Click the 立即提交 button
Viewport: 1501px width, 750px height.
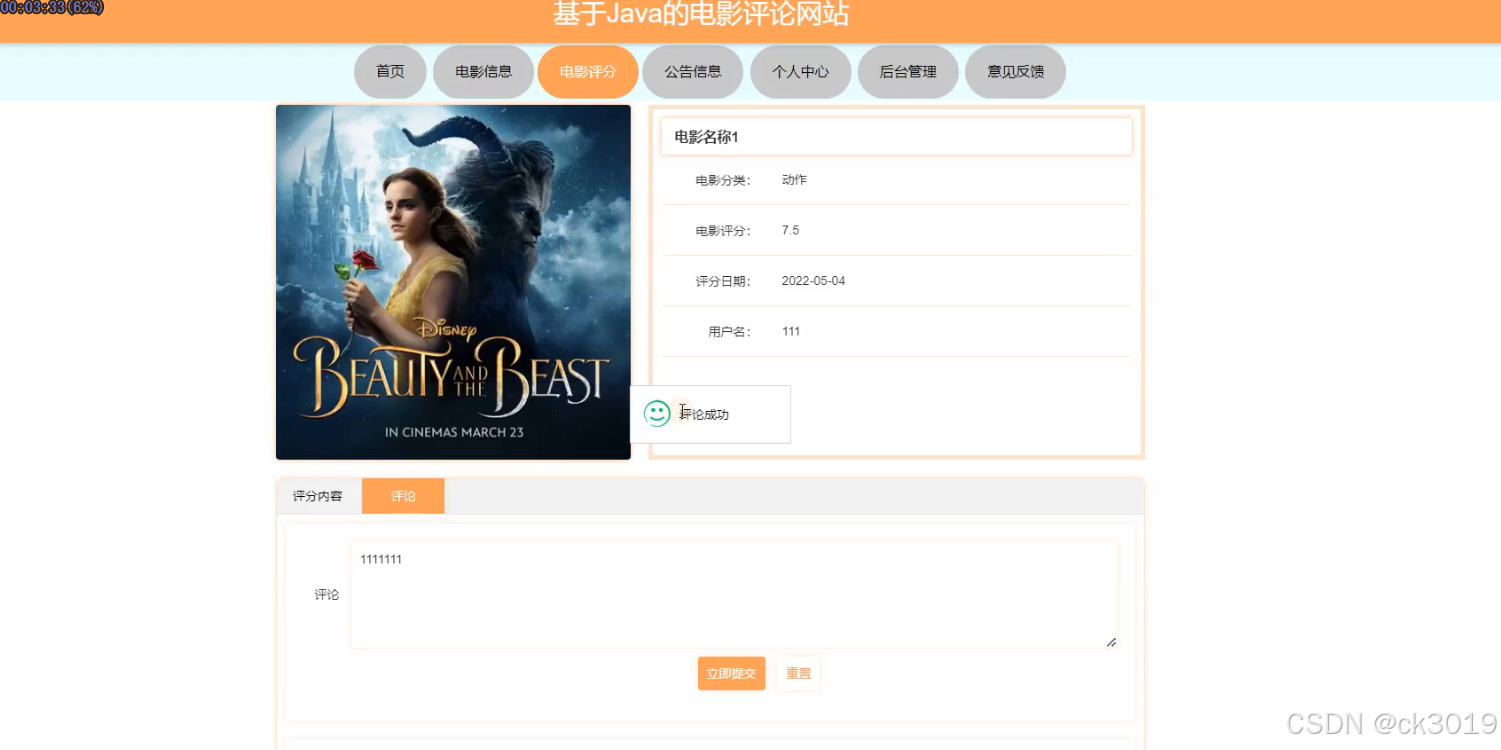(731, 673)
